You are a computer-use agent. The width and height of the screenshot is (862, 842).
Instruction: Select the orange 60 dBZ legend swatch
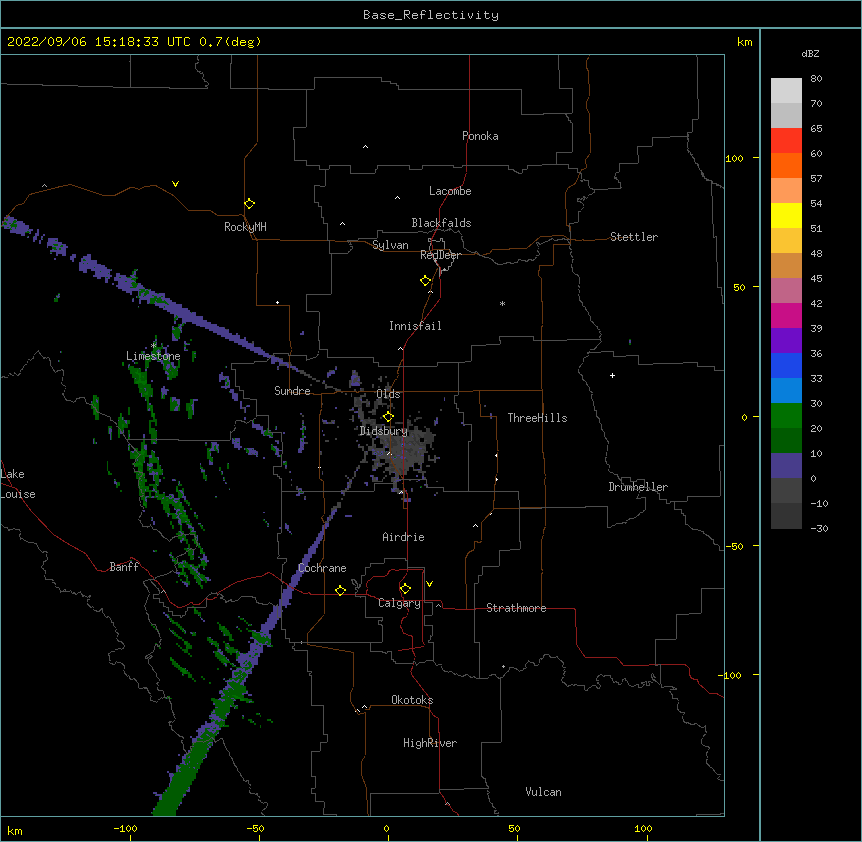click(786, 165)
